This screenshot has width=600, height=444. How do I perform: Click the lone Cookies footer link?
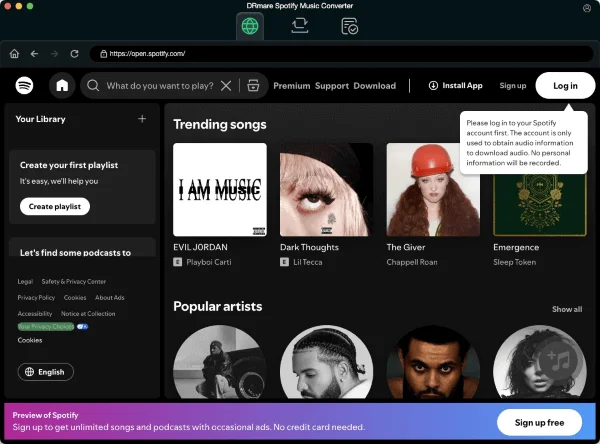pos(30,340)
